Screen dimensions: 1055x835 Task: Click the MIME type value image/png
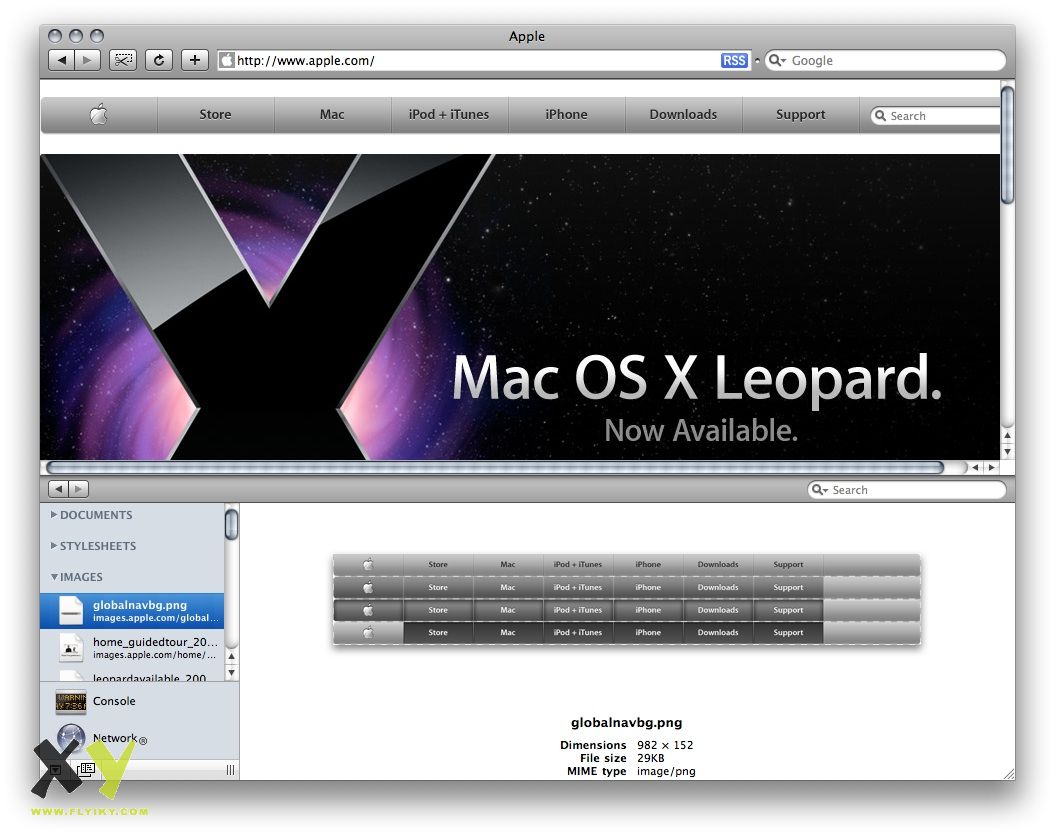coord(666,771)
